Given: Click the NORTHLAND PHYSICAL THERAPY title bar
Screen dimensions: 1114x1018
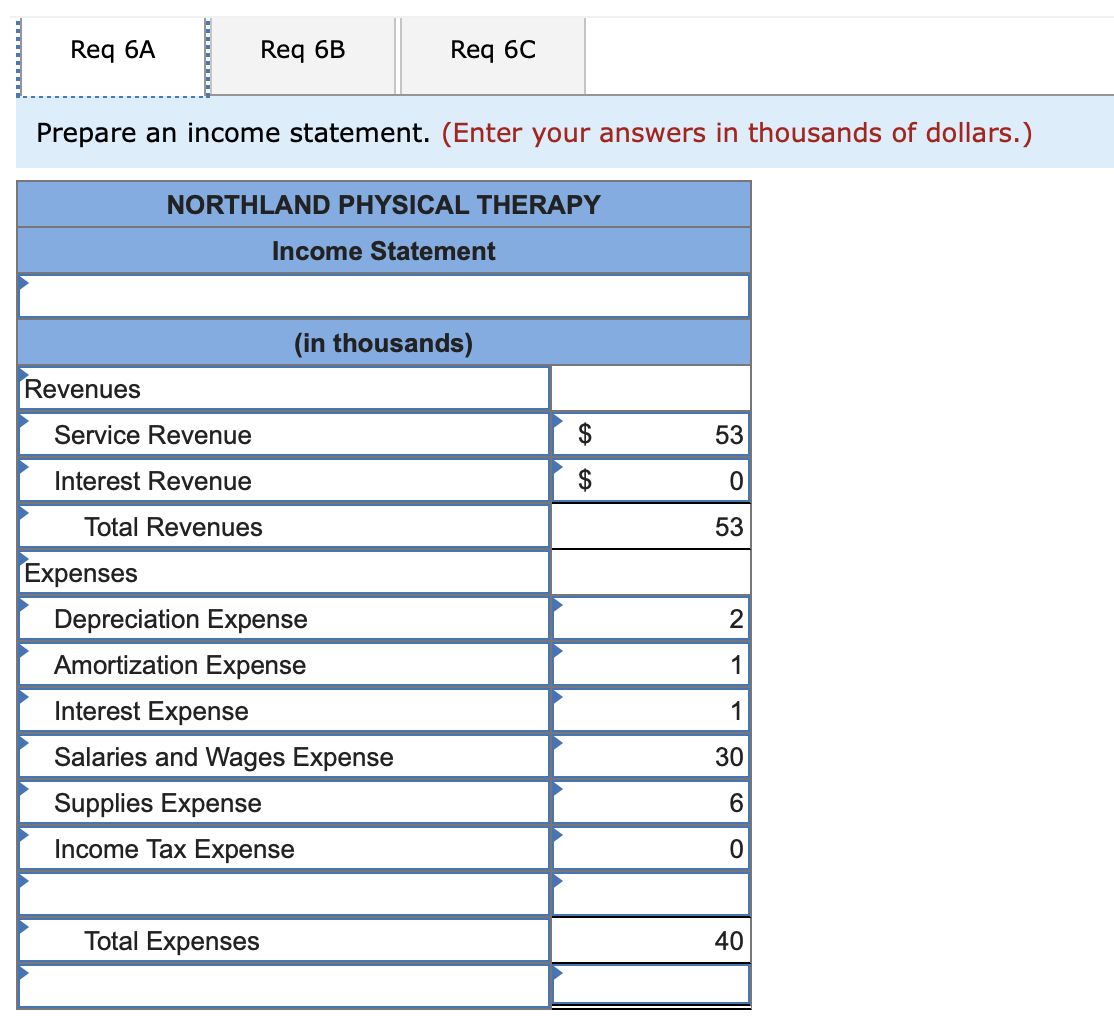Looking at the screenshot, I should tap(384, 204).
